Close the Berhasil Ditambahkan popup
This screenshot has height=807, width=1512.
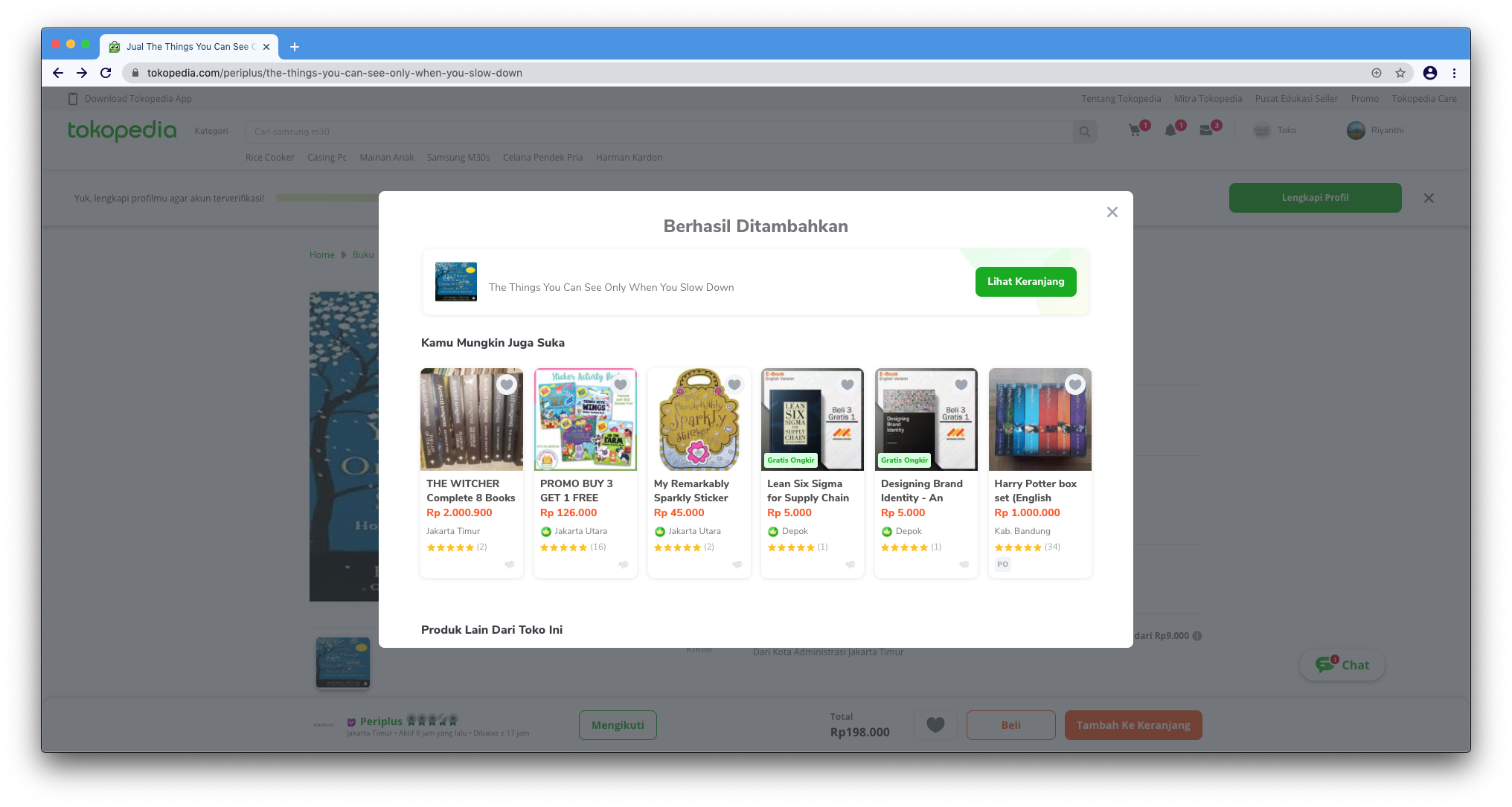1112,212
